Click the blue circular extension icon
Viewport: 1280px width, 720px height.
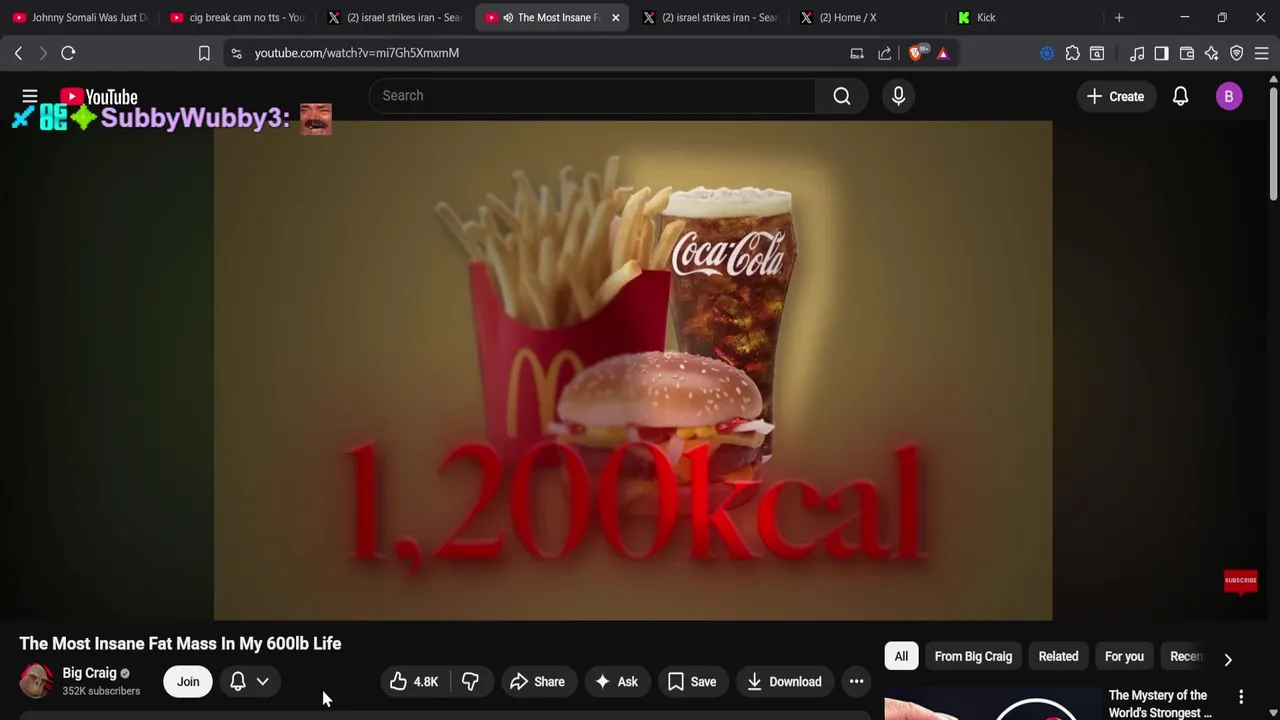tap(1047, 53)
